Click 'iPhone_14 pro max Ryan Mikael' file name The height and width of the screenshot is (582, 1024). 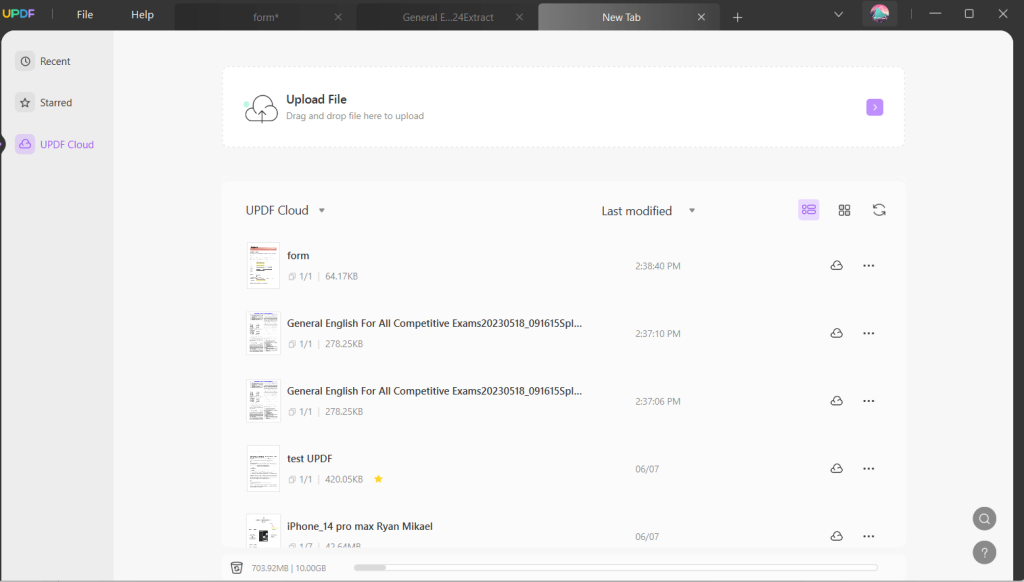(x=360, y=526)
